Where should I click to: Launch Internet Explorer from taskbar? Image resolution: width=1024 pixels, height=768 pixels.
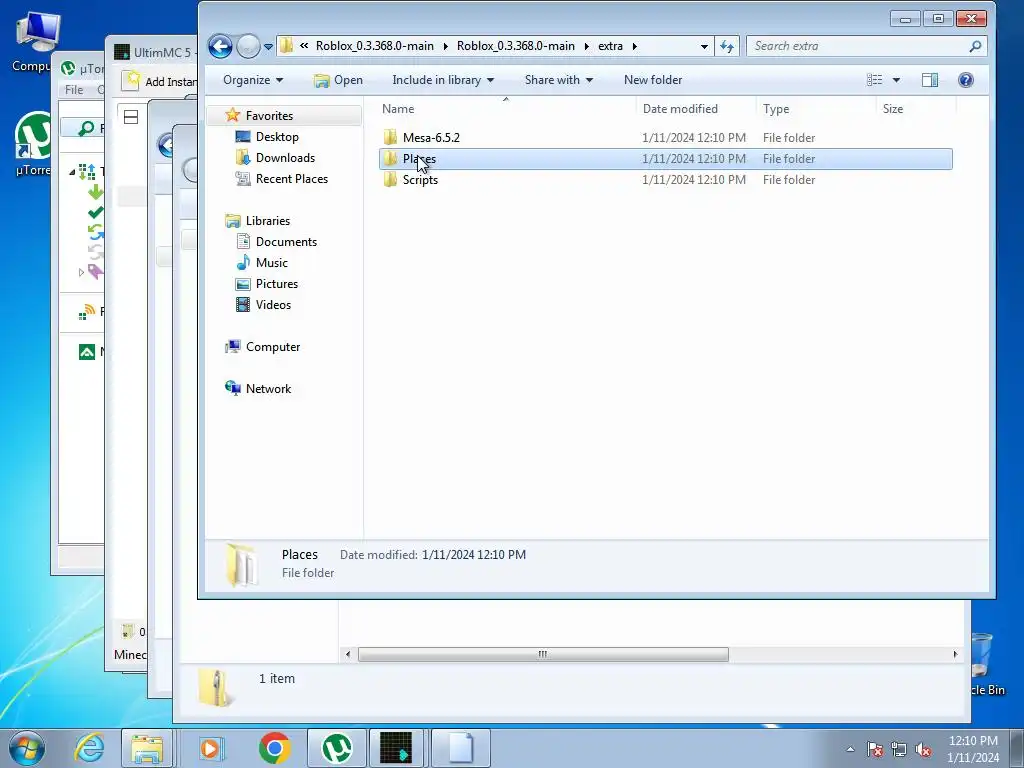(x=89, y=748)
